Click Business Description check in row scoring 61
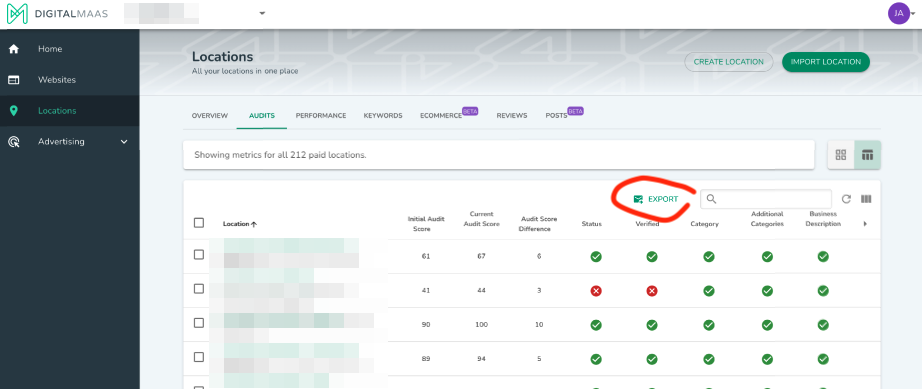 823,256
